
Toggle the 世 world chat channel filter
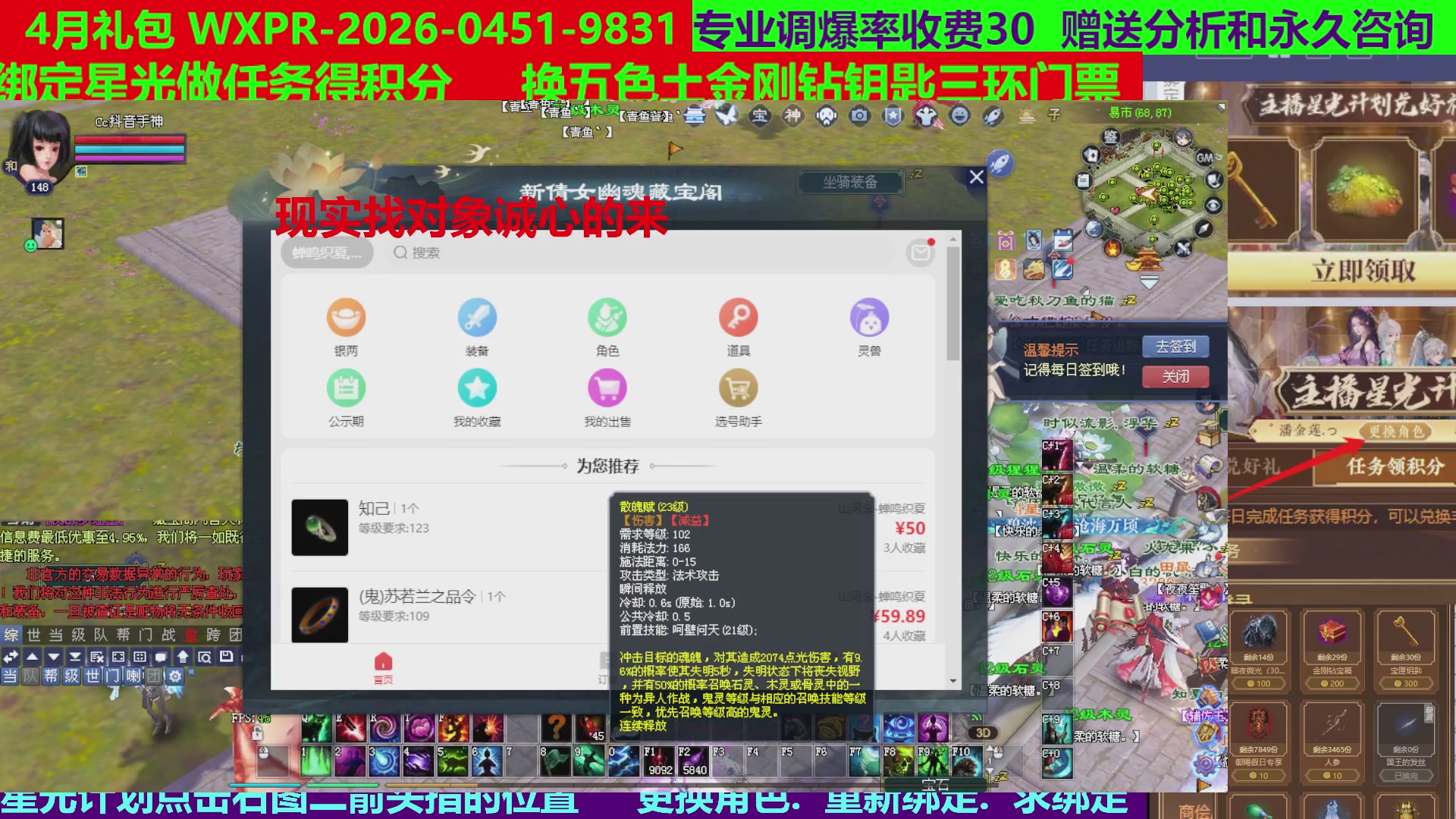(93, 676)
